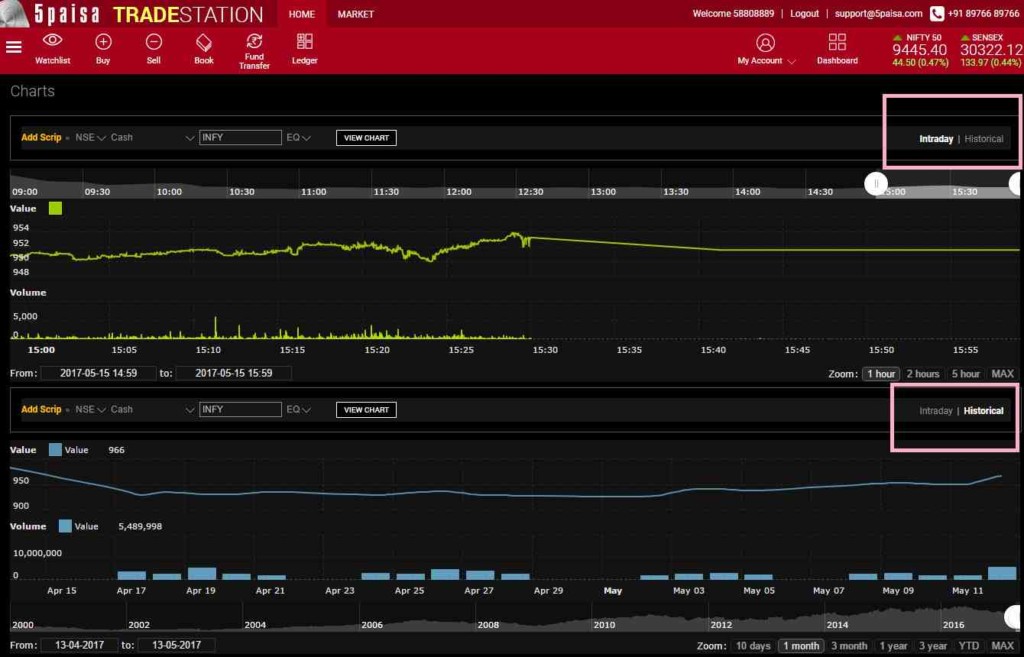Open the hamburger menu icon
This screenshot has height=657, width=1024.
click(14, 47)
